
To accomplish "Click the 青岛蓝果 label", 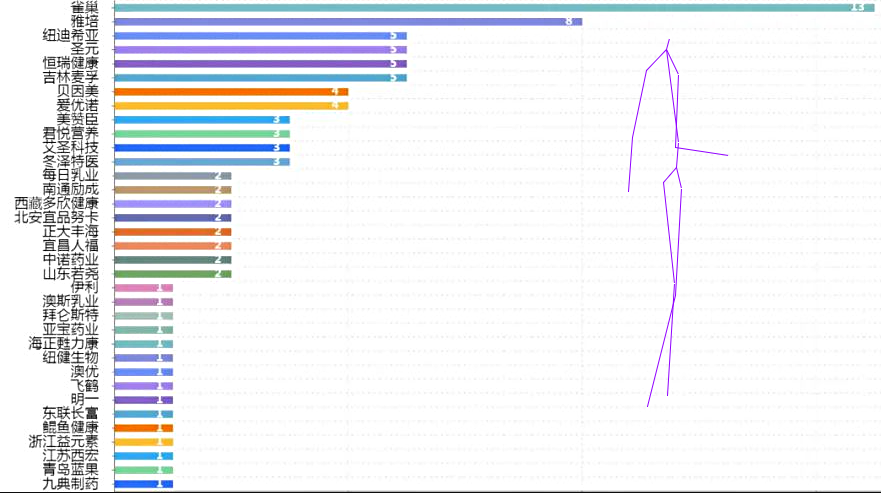I will [x=71, y=470].
